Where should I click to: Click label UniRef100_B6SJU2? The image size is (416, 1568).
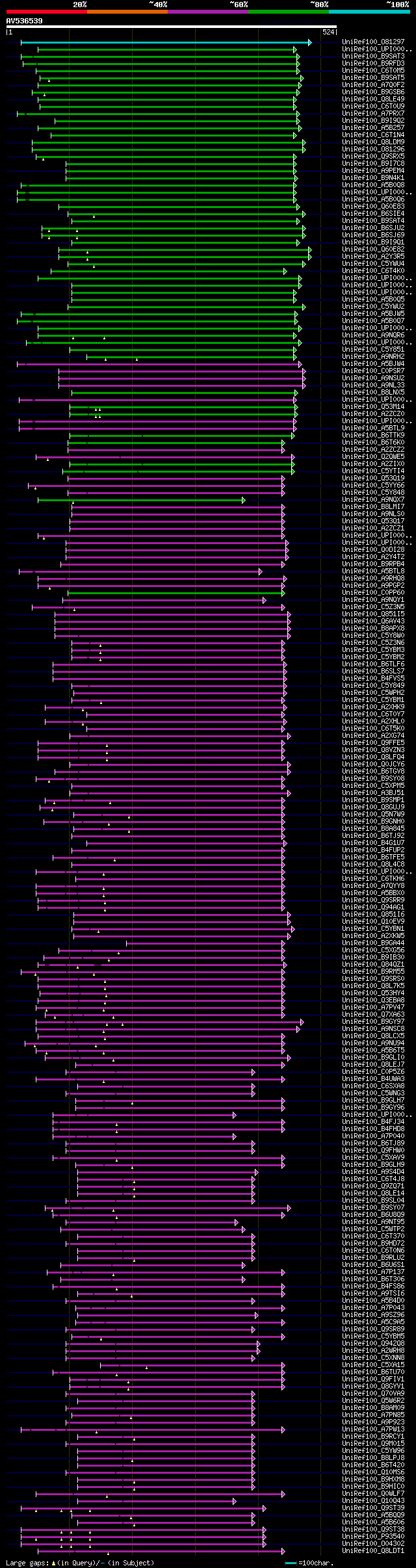373,228
